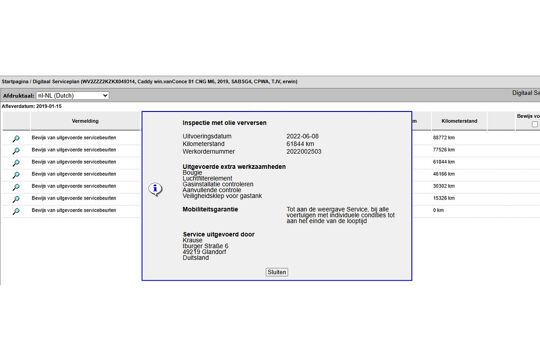Click Bewijs van uitgevoerde servicebeurten in first row
Image resolution: width=540 pixels, height=360 pixels.
74,137
